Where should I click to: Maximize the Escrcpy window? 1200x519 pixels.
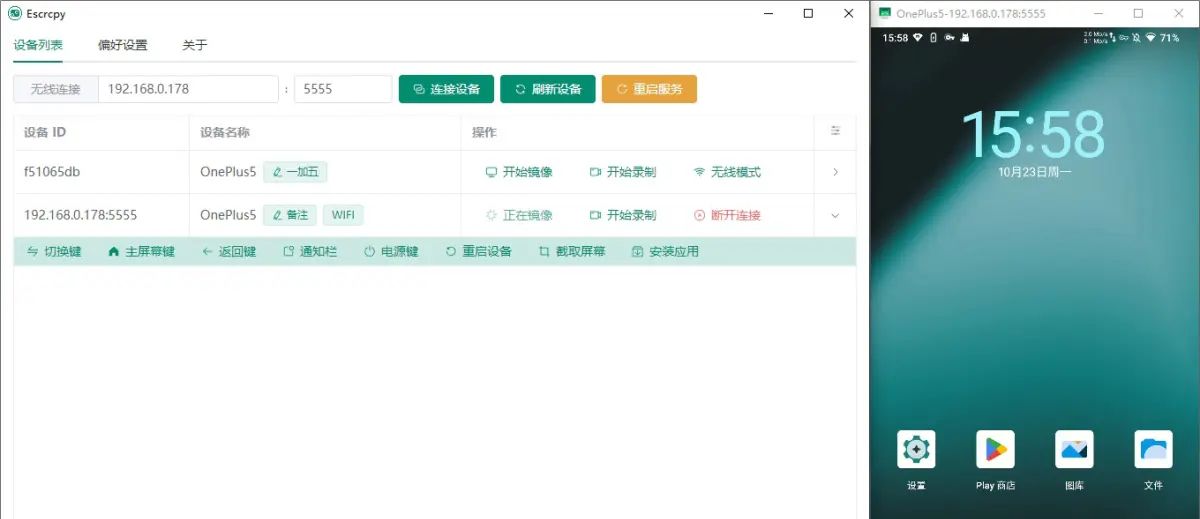808,13
